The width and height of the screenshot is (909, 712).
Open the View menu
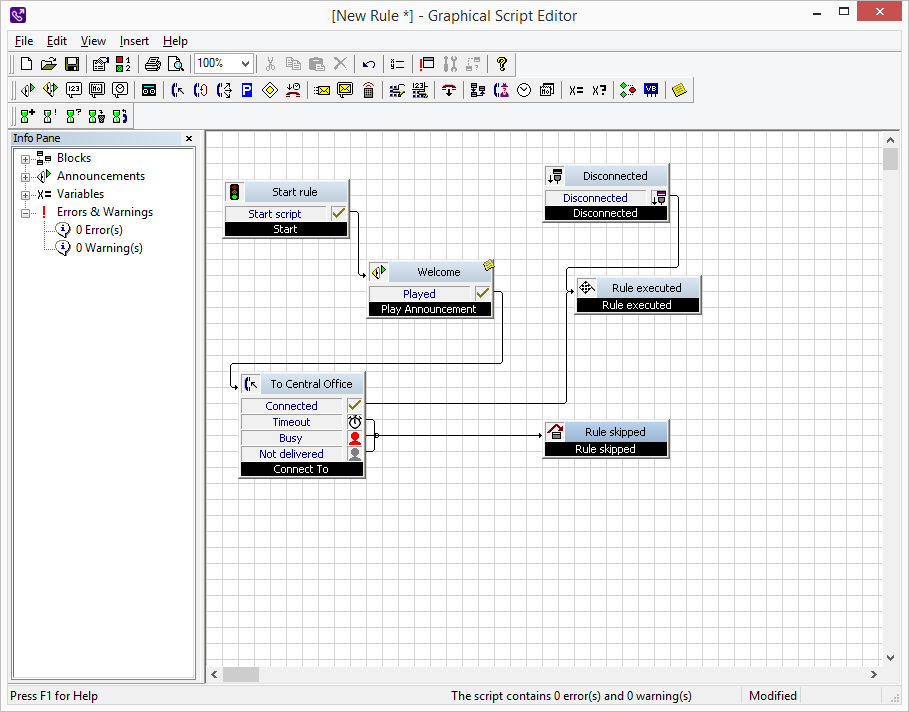[93, 41]
